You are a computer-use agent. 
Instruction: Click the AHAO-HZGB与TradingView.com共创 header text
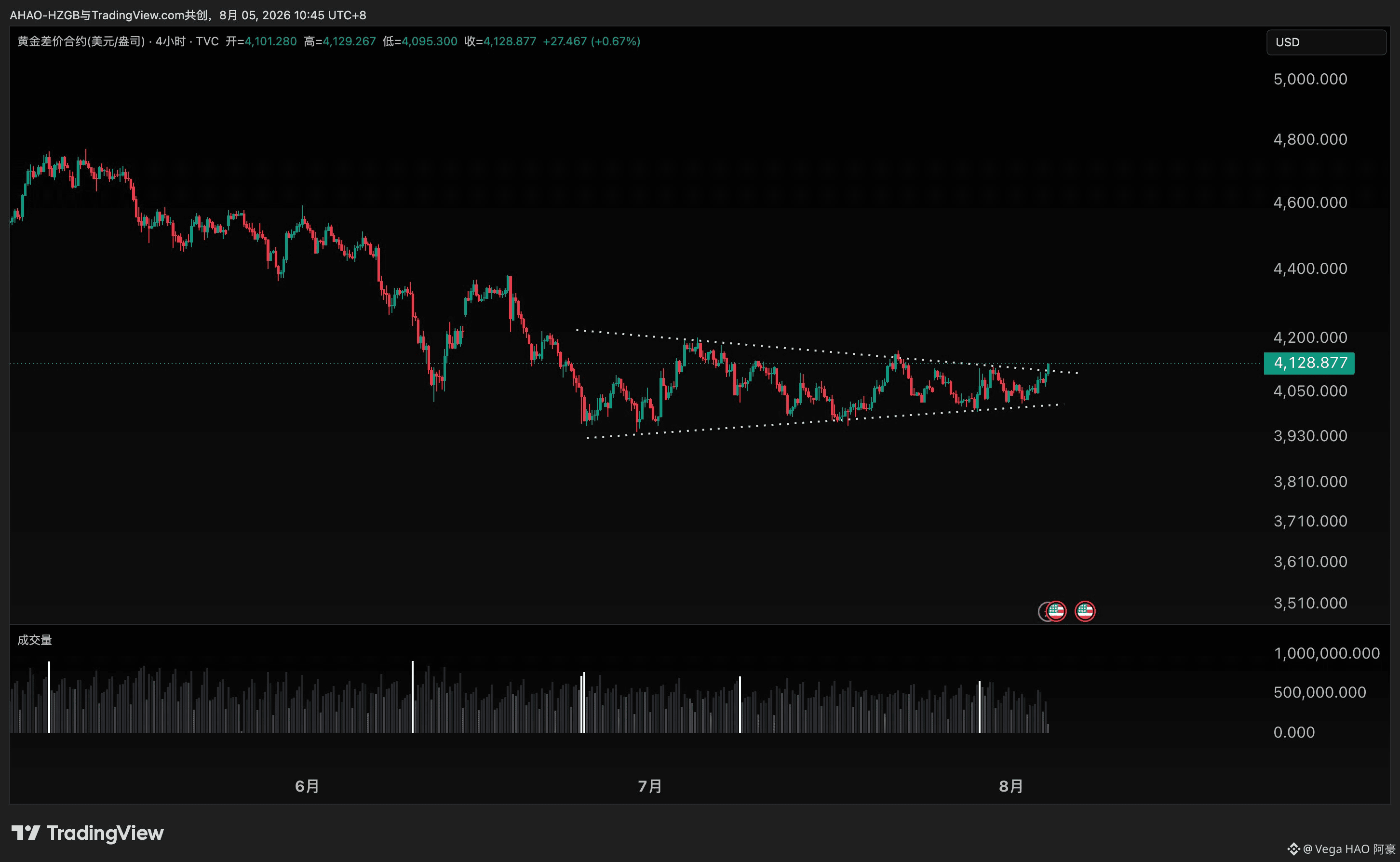click(108, 15)
